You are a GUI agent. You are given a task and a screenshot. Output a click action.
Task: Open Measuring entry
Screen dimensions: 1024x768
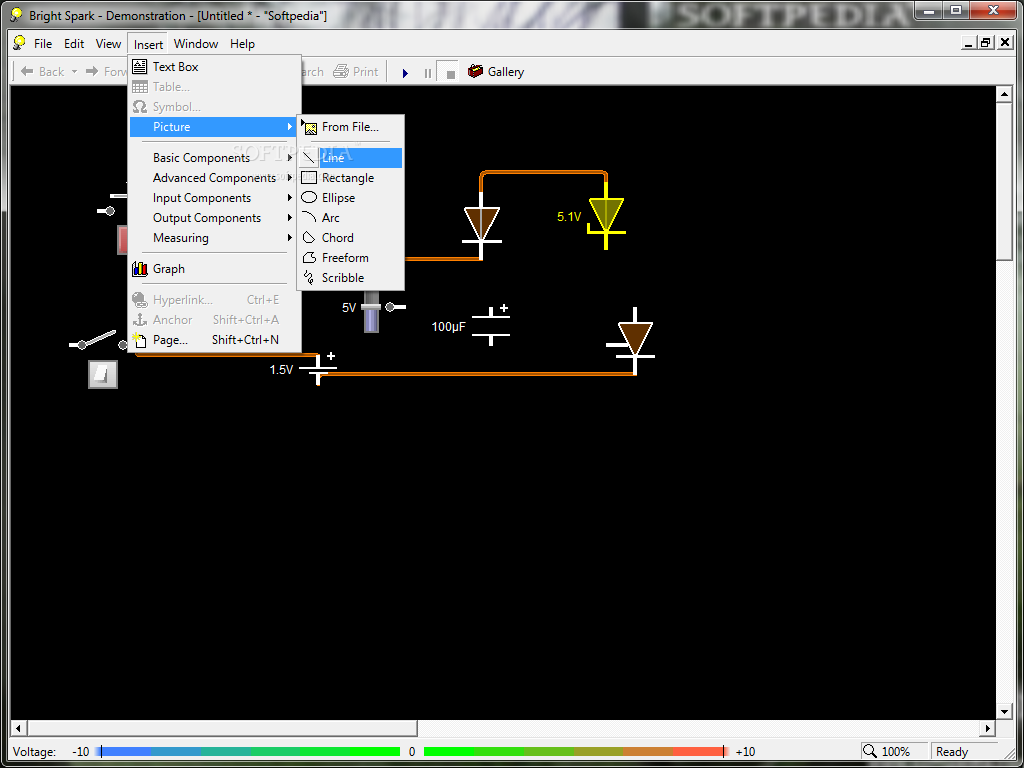pyautogui.click(x=214, y=238)
